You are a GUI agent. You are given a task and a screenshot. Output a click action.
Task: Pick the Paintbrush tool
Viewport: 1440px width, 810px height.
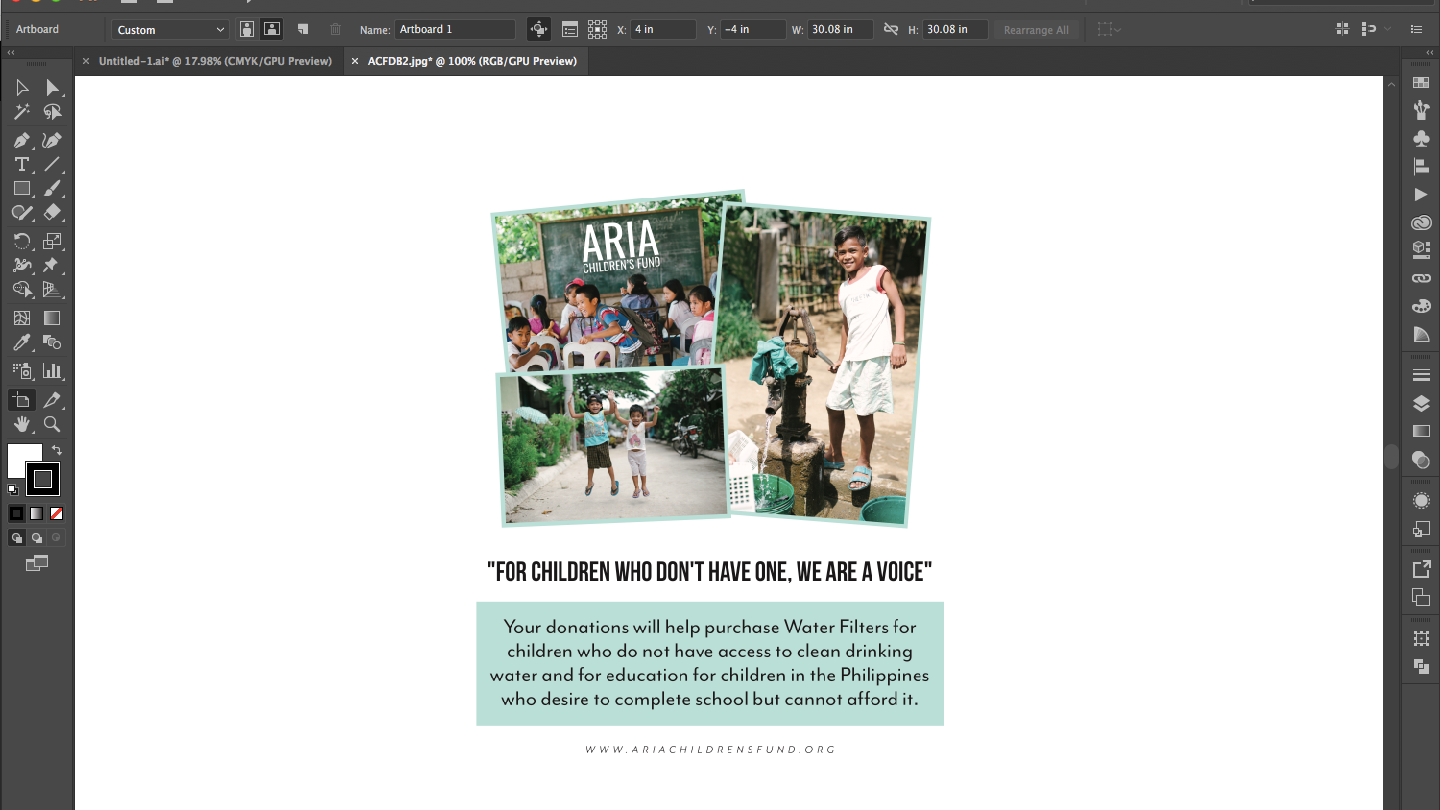click(x=52, y=188)
